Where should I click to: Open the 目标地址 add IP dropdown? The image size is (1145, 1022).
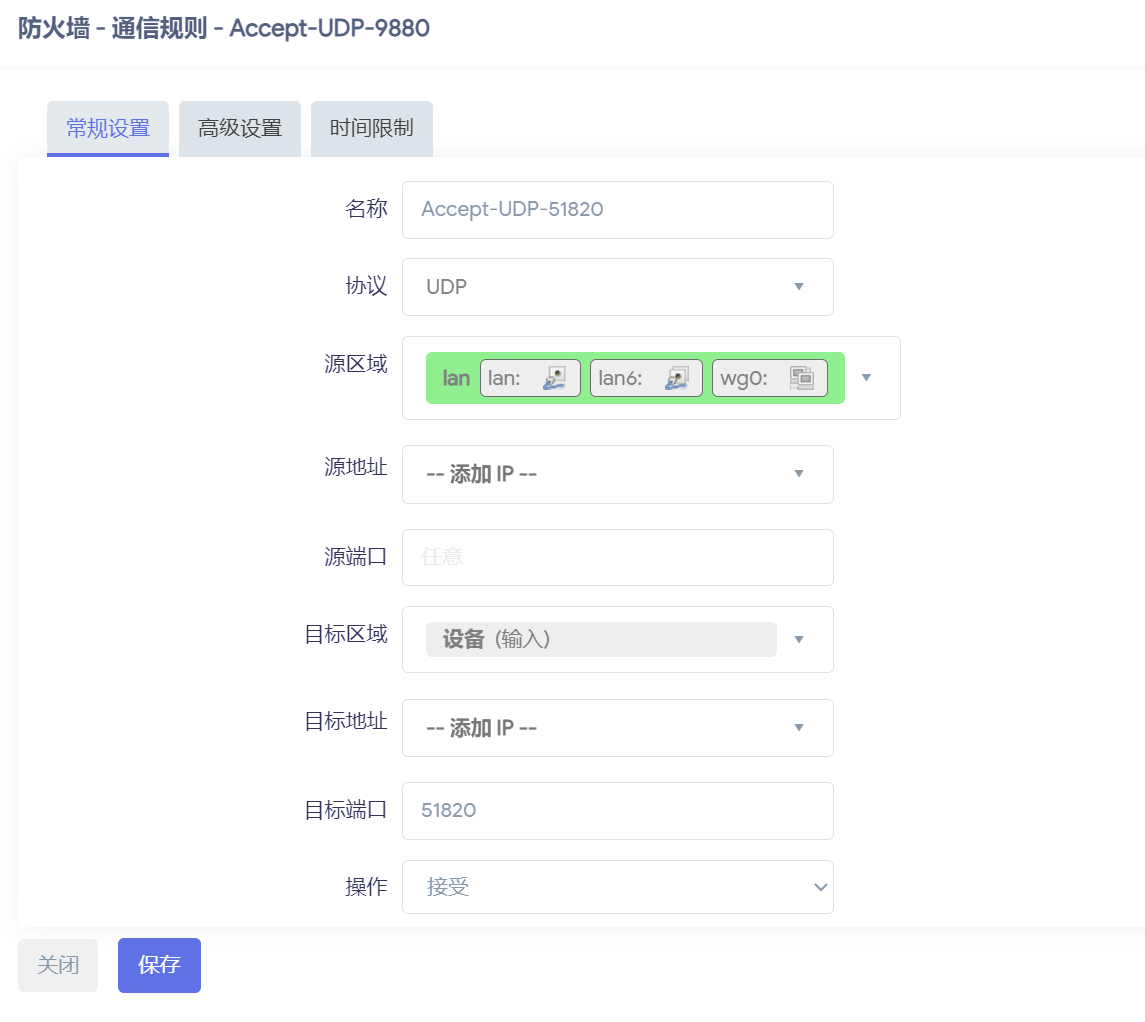pos(617,728)
